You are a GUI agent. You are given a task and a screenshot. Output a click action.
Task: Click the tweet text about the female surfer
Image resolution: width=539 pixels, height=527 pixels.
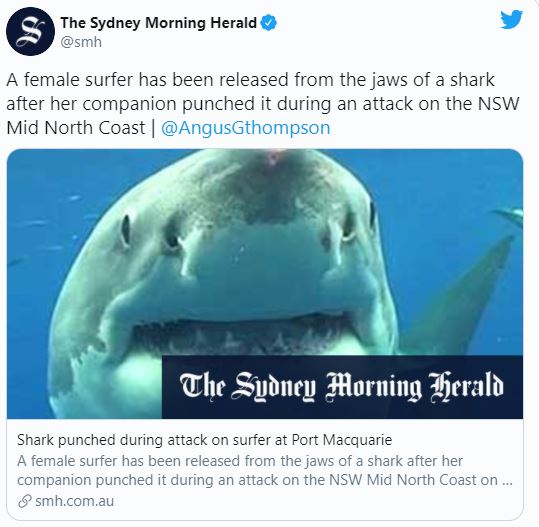pos(263,104)
